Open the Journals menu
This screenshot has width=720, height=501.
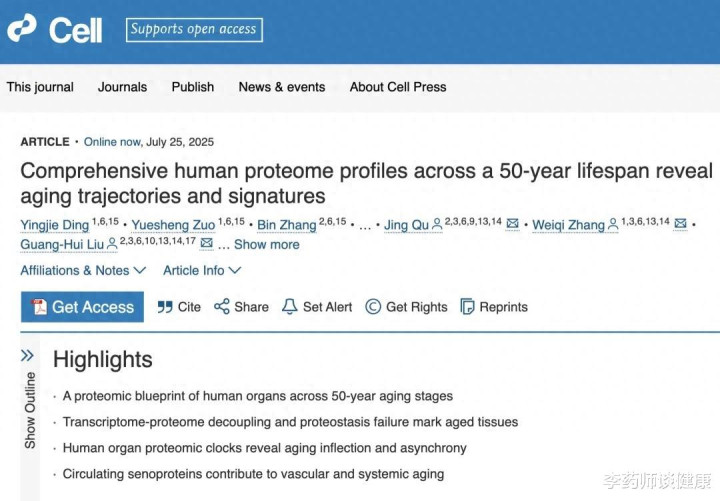[122, 87]
